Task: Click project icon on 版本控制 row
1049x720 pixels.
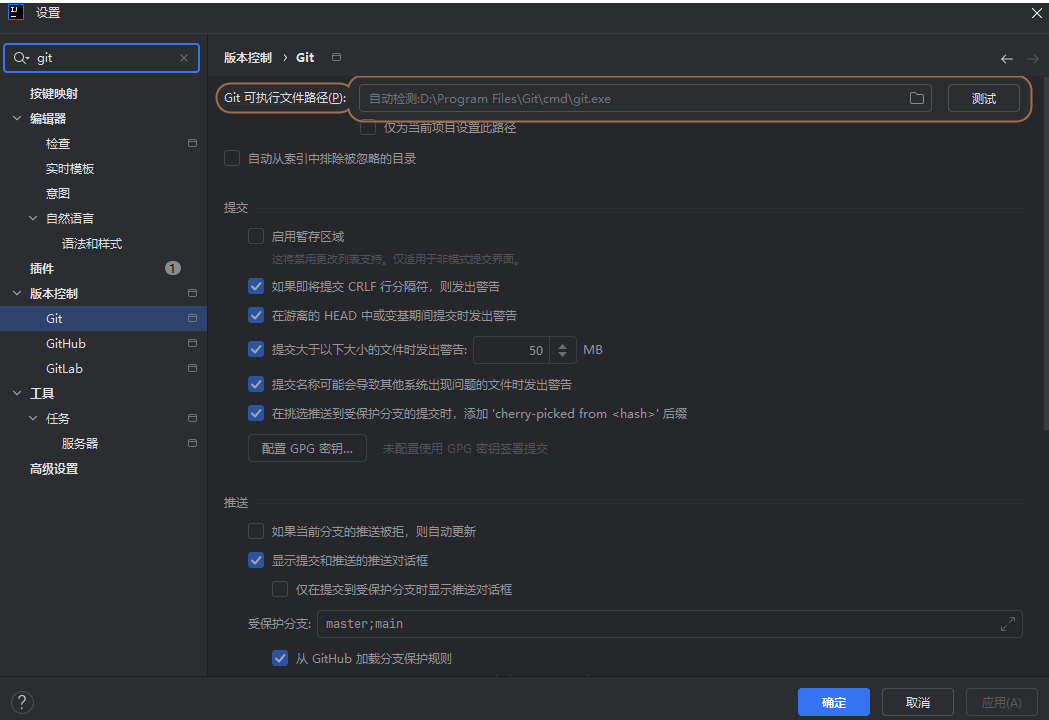Action: [193, 293]
